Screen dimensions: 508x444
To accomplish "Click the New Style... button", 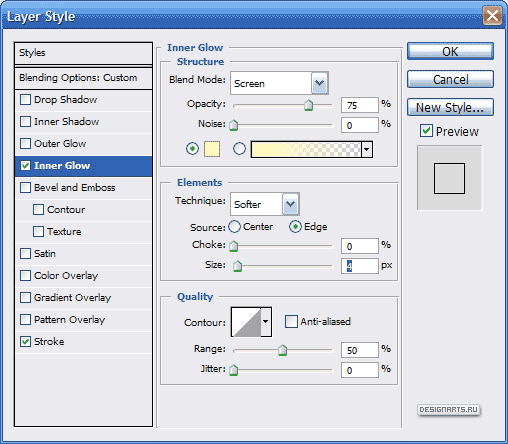I will [450, 107].
